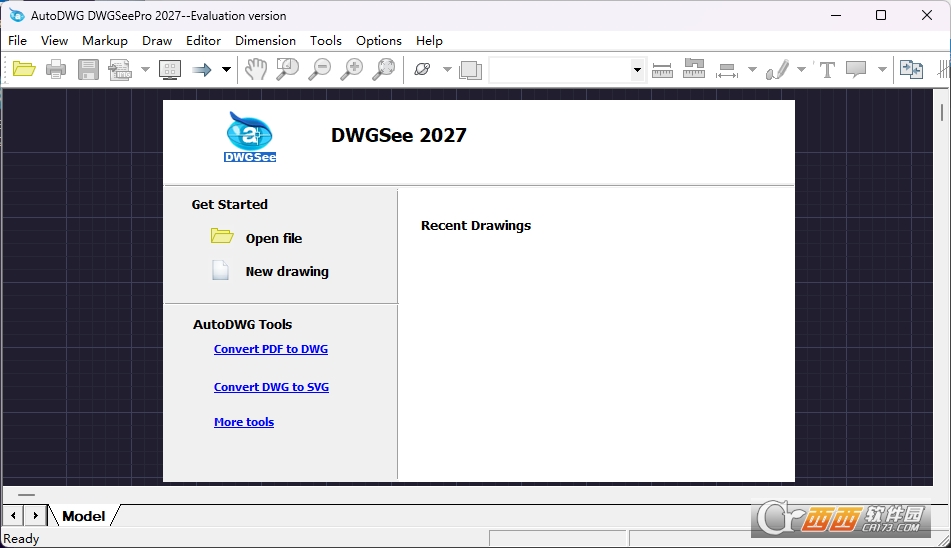Switch to the Model tab
The height and width of the screenshot is (548, 951).
(84, 516)
